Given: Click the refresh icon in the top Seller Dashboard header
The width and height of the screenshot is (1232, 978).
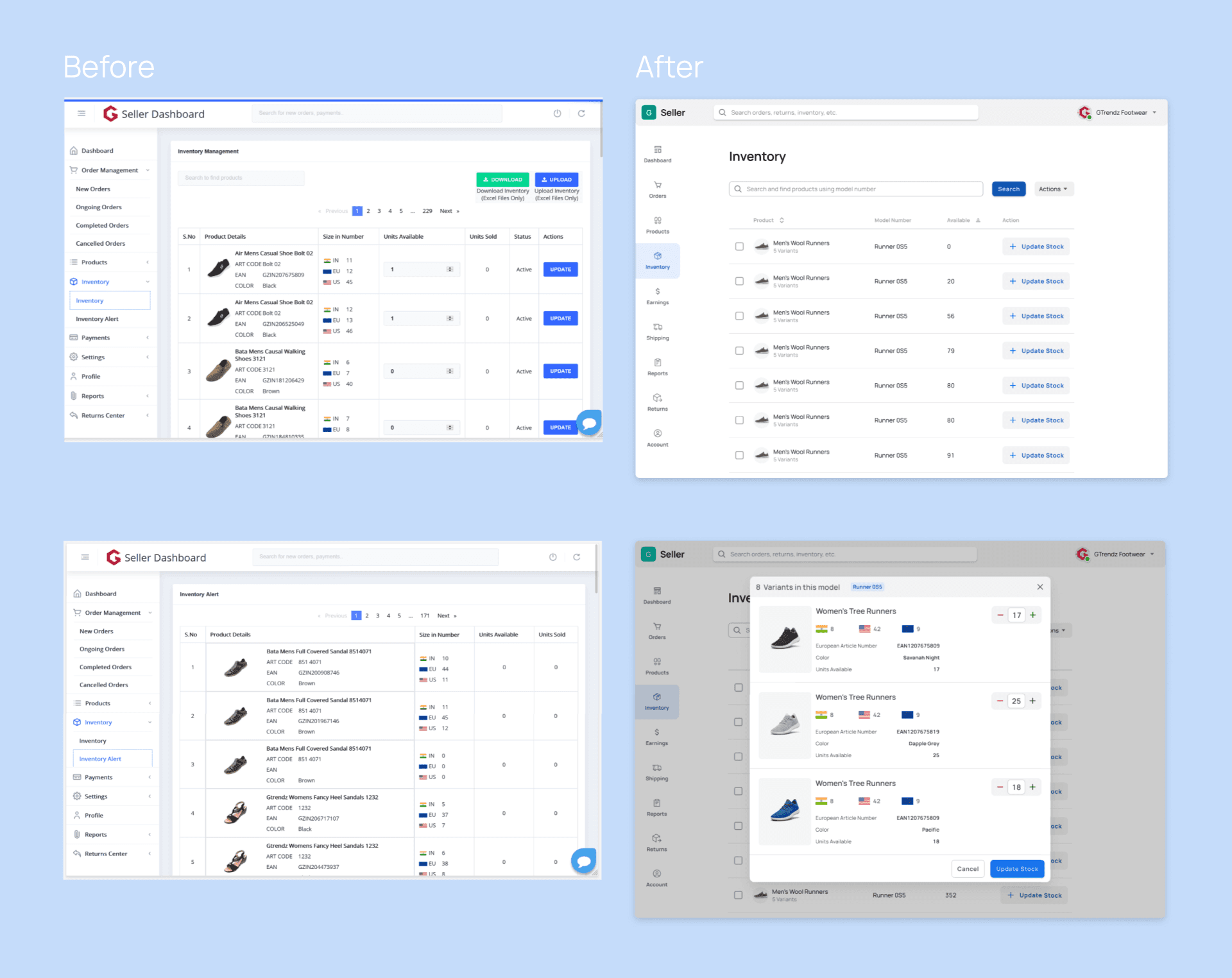Looking at the screenshot, I should (x=581, y=114).
